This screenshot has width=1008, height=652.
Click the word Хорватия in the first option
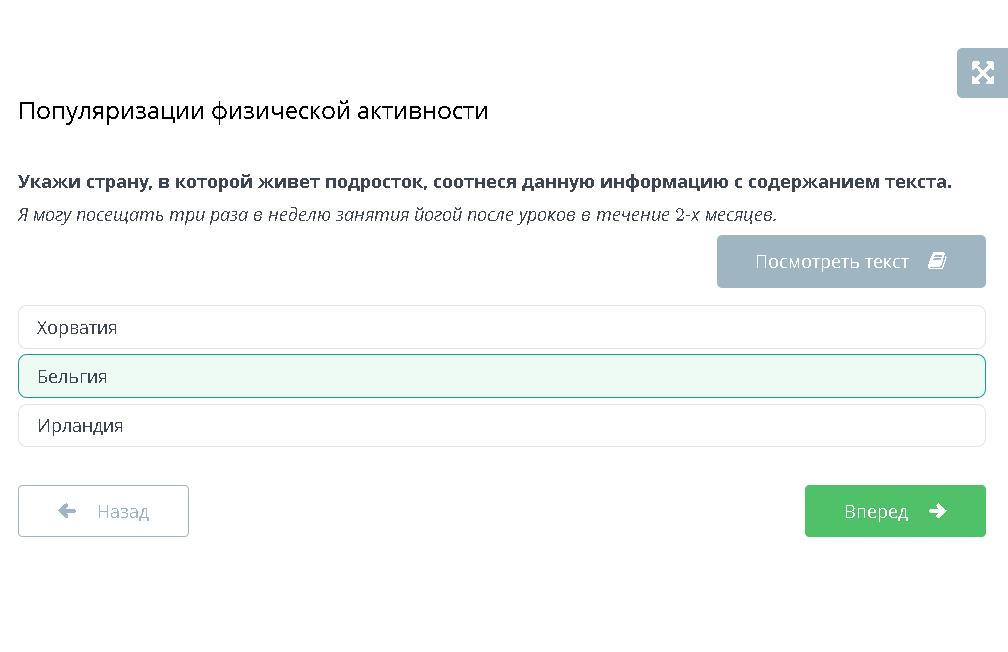77,328
